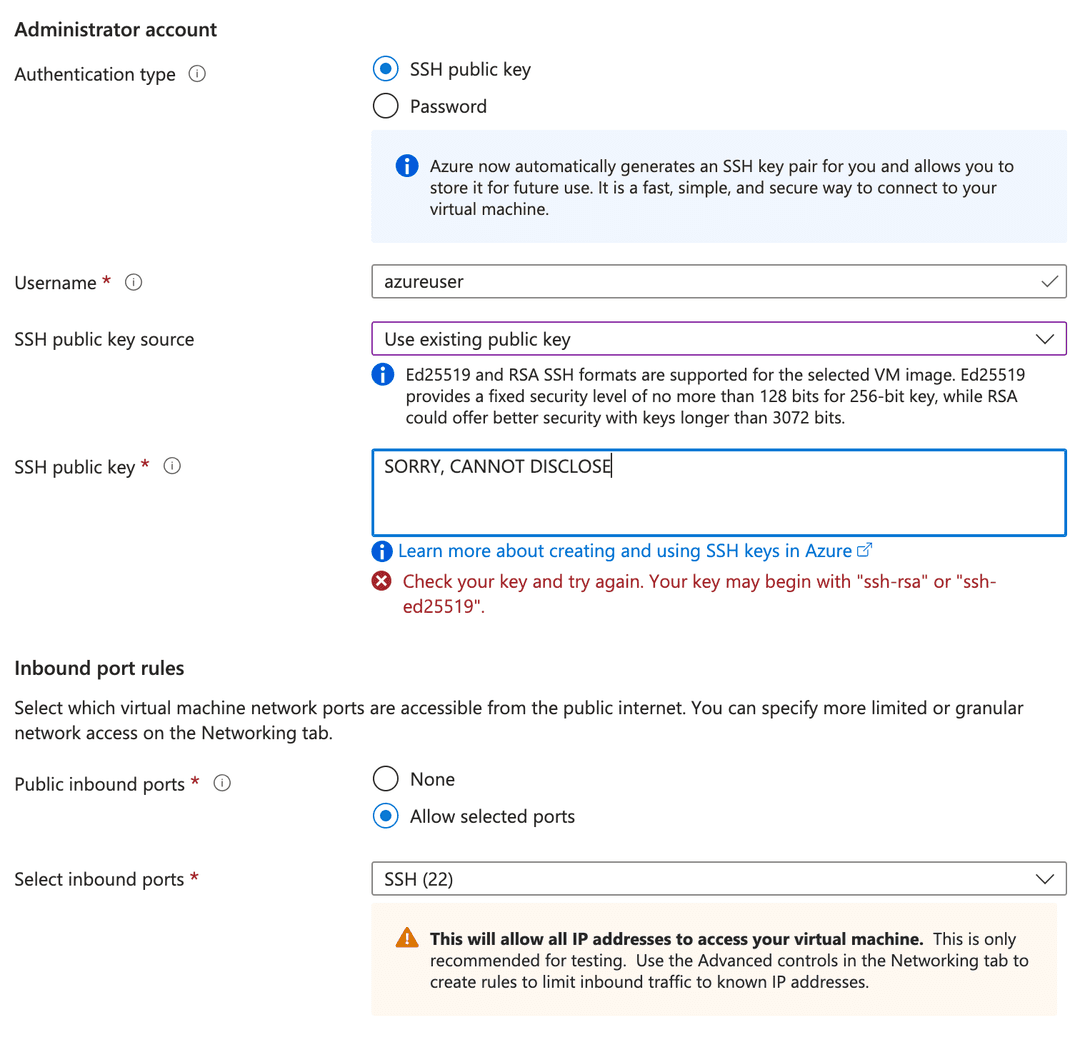
Task: Click the external link icon after SSH keys link
Action: (x=866, y=550)
